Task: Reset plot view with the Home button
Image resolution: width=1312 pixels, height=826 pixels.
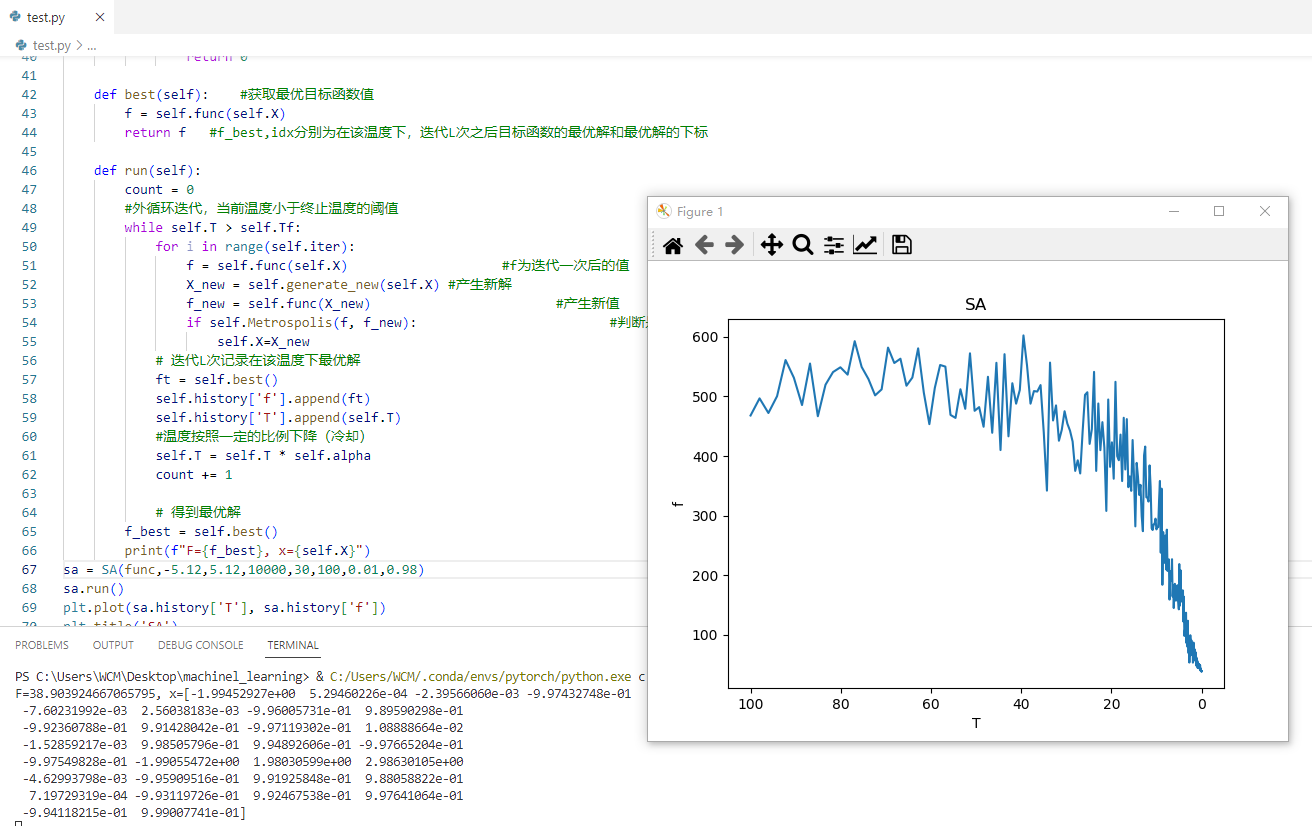Action: point(672,244)
